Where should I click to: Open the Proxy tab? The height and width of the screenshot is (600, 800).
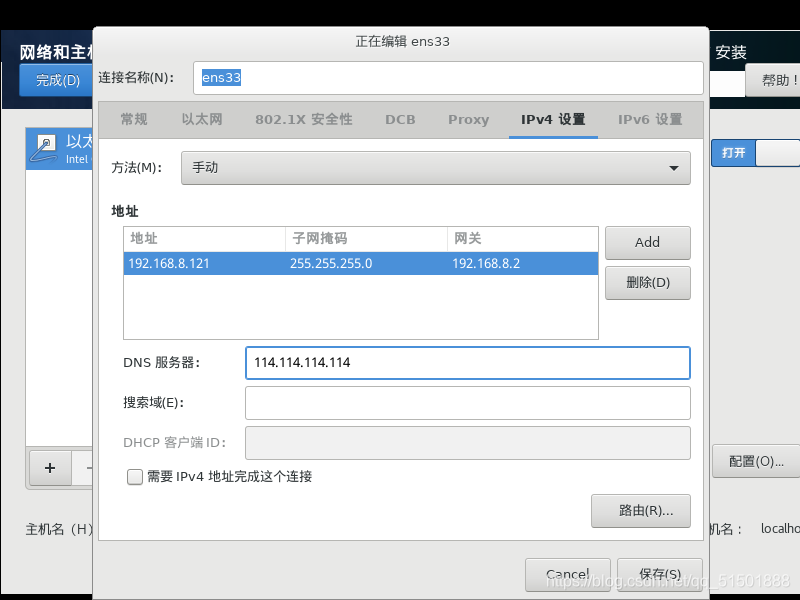click(x=468, y=119)
